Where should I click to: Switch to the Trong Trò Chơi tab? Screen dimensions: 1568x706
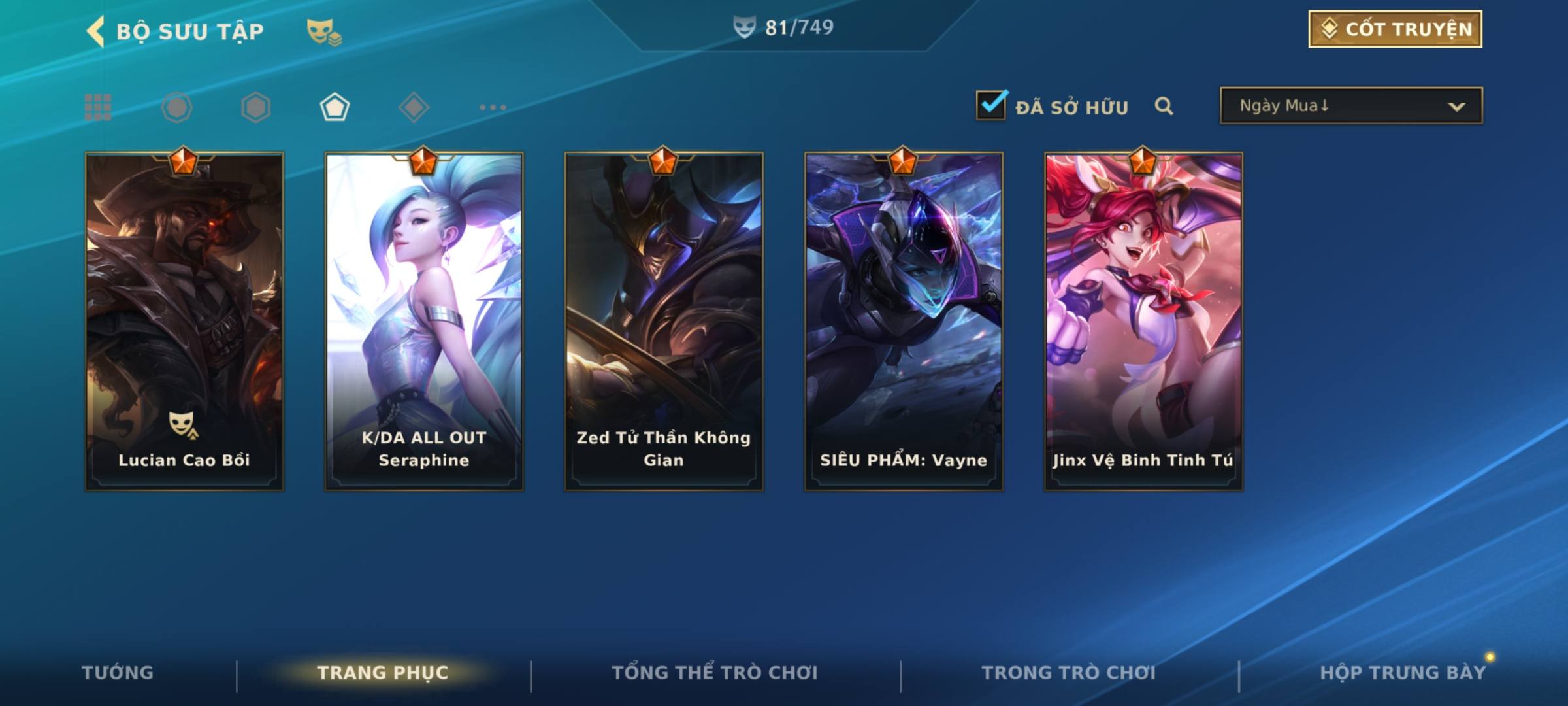coord(1069,673)
